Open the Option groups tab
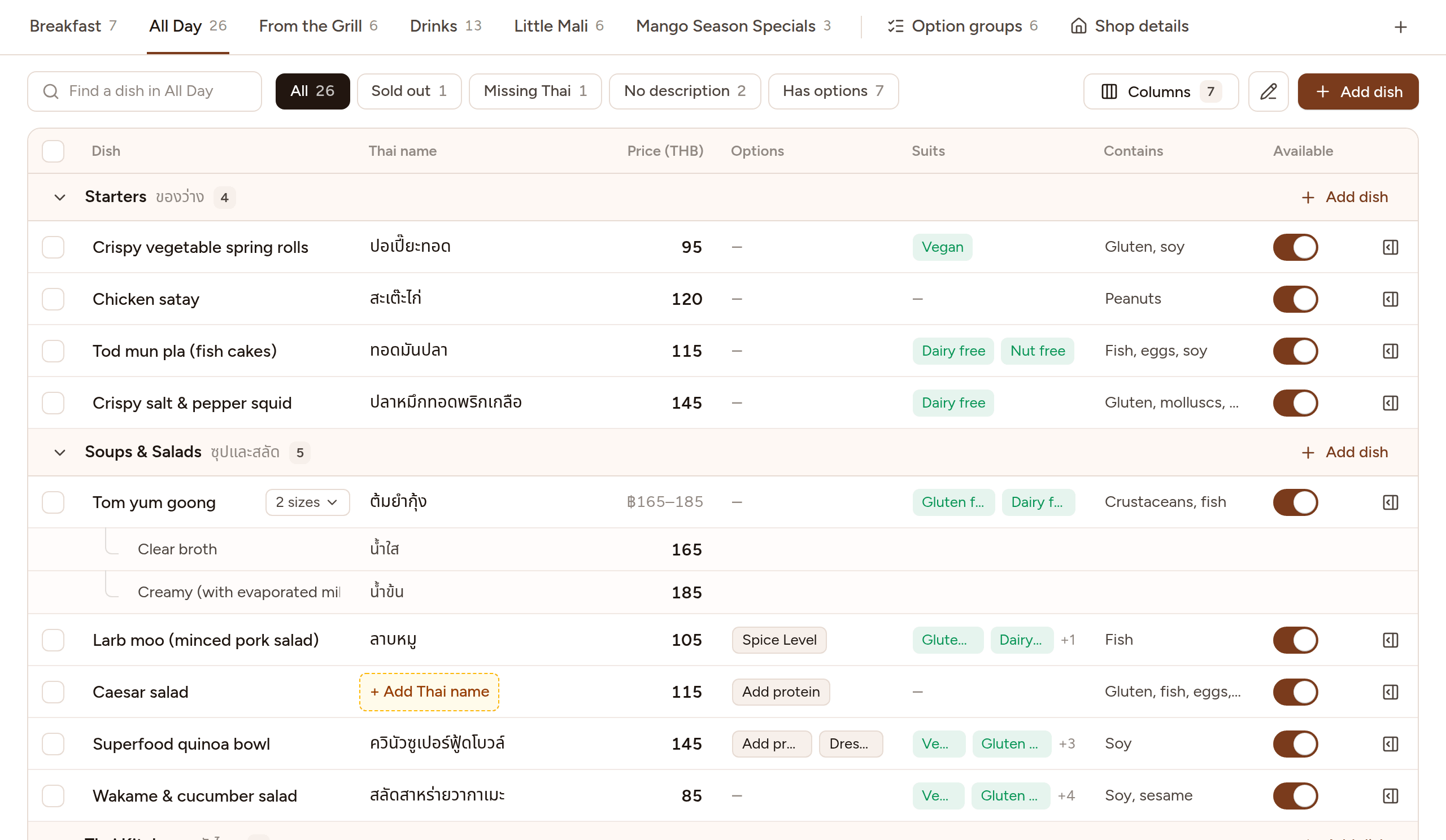 point(963,26)
